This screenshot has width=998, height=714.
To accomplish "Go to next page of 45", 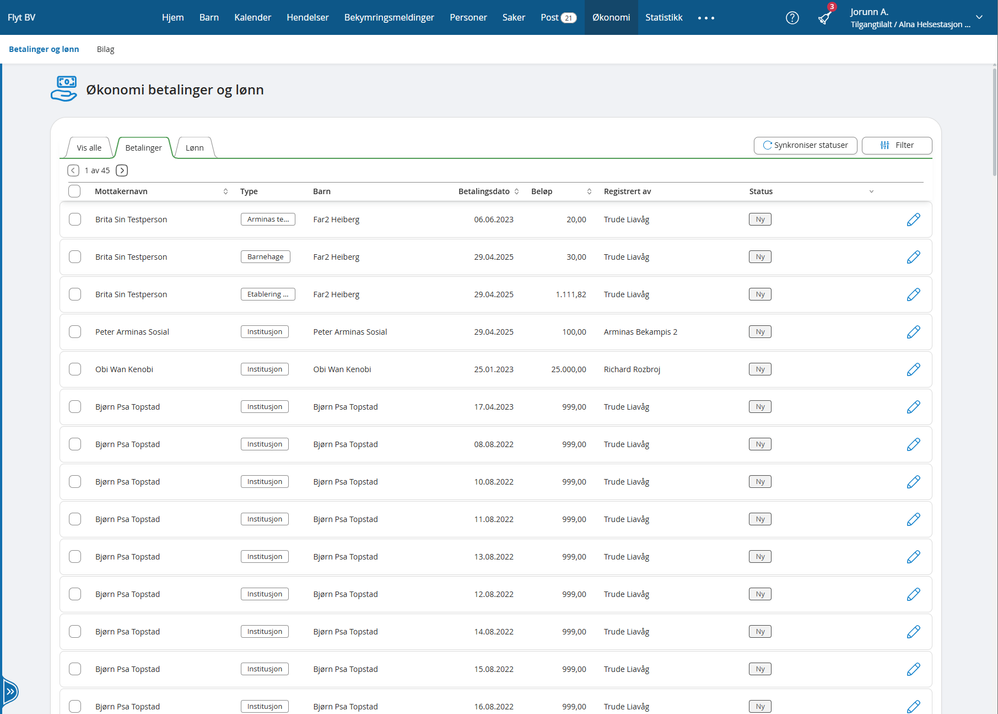I will tap(122, 171).
